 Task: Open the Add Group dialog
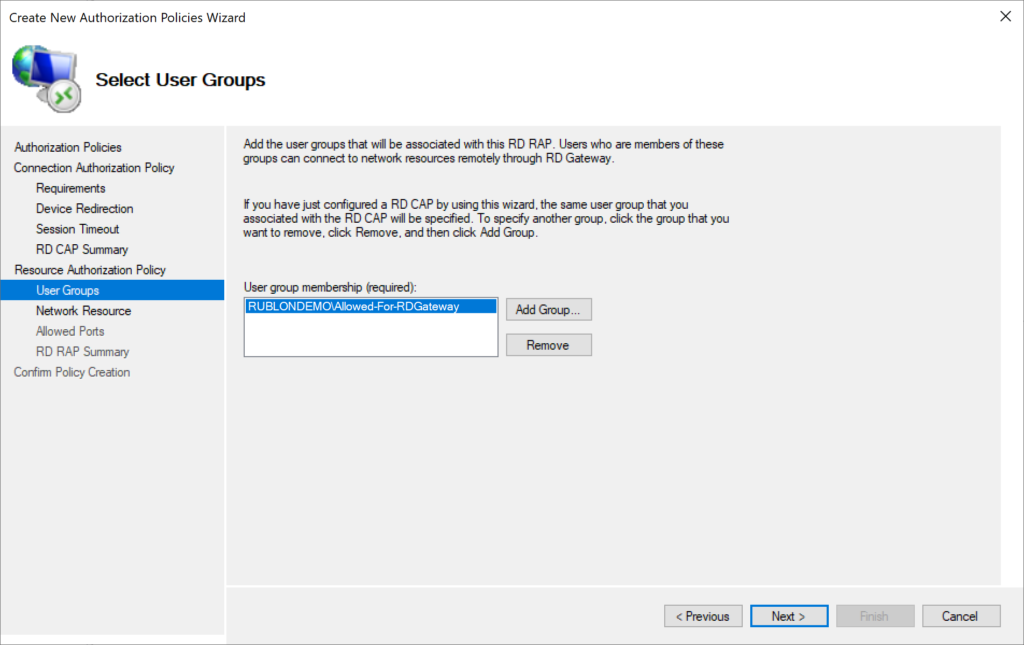(x=548, y=308)
